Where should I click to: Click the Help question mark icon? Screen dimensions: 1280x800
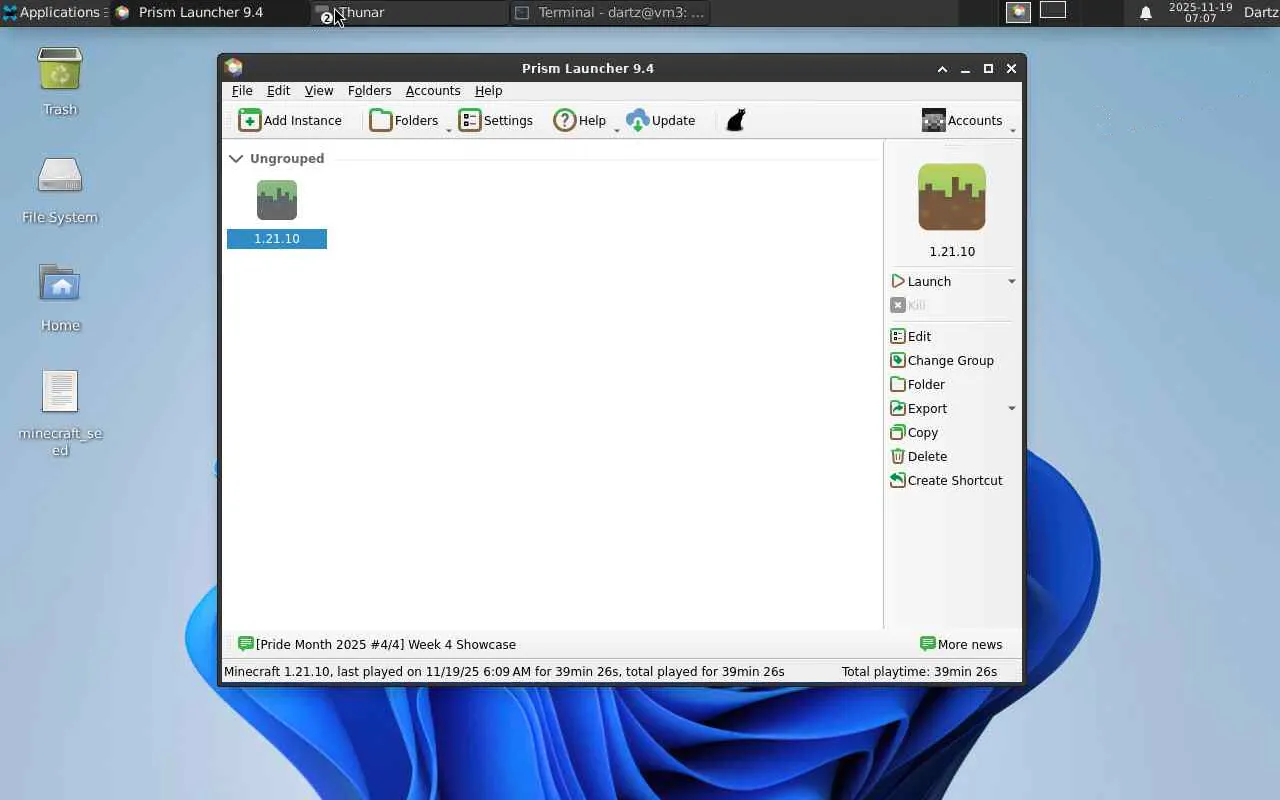point(565,121)
